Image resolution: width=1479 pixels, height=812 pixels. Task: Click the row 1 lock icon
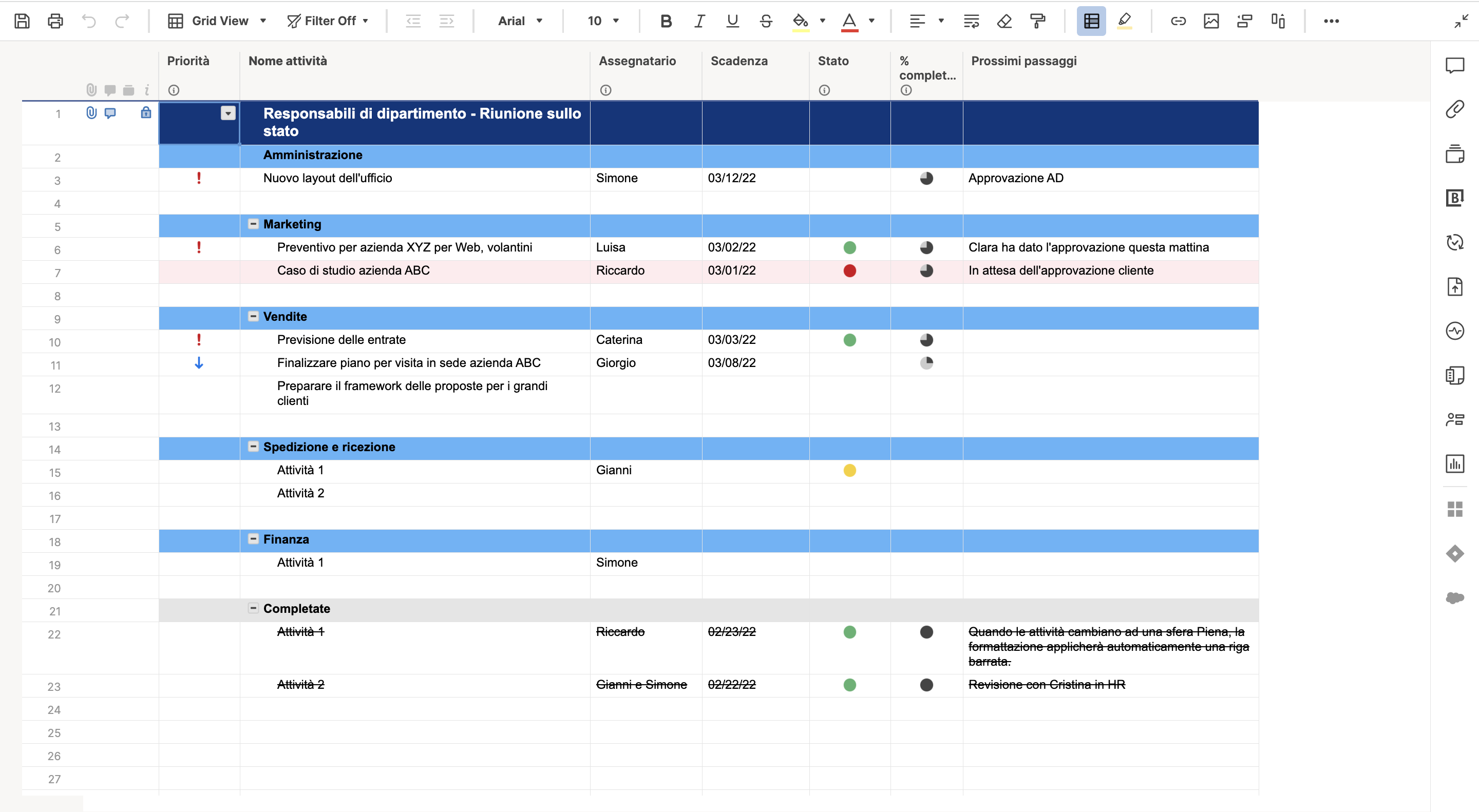(146, 112)
